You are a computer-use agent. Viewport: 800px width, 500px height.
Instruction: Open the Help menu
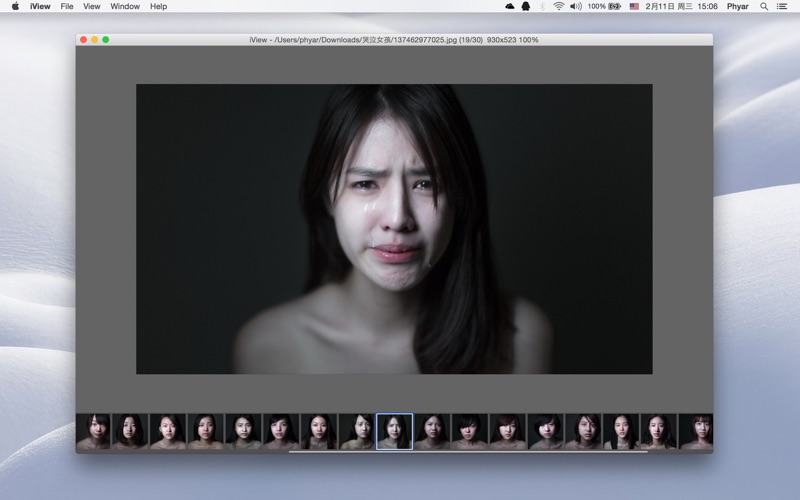click(159, 6)
